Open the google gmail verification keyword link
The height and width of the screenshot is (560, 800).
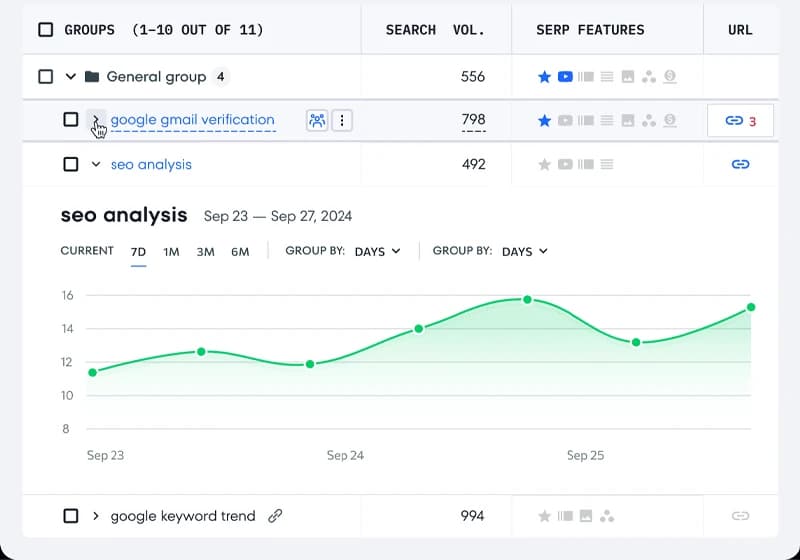tap(193, 120)
